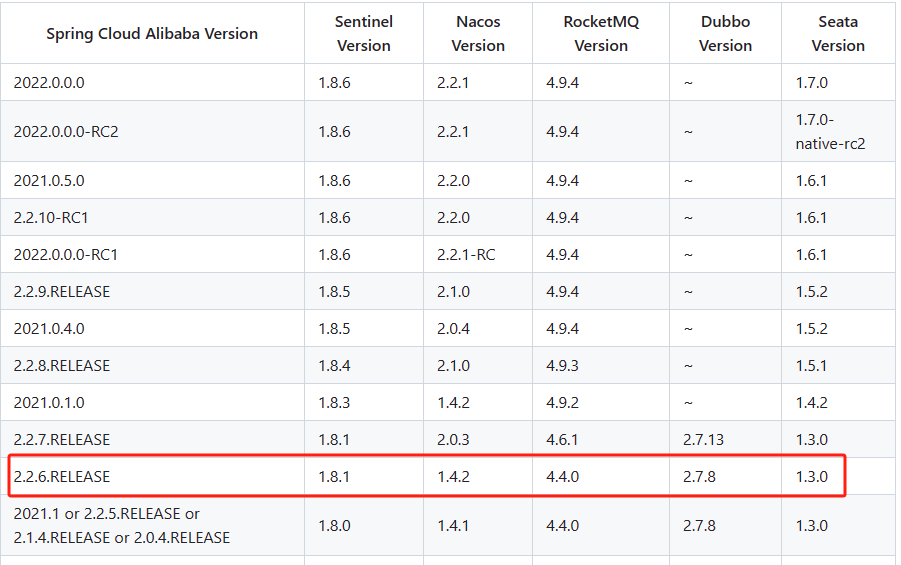Click the Dubbo Version header cell
901x565 pixels.
click(x=725, y=33)
